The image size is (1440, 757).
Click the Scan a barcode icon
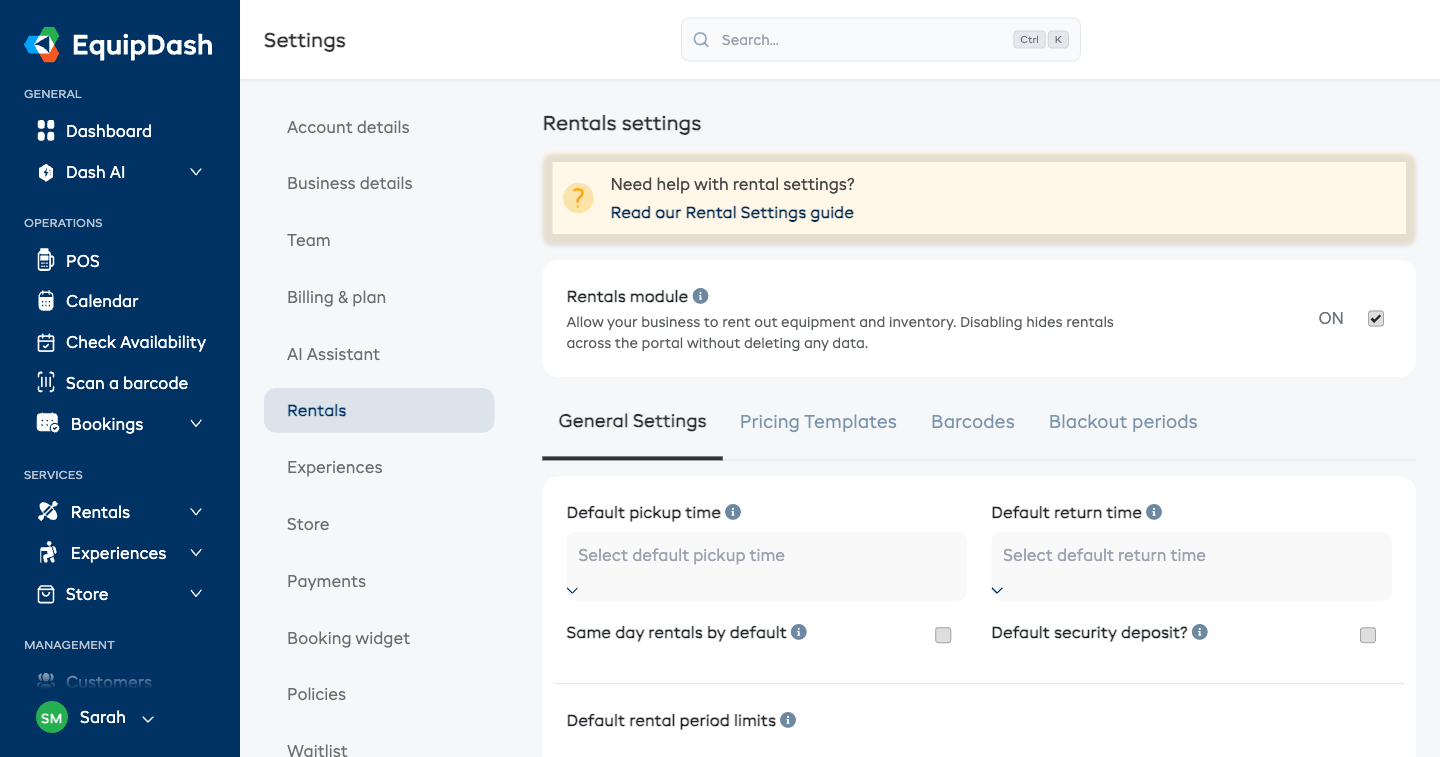pyautogui.click(x=45, y=383)
